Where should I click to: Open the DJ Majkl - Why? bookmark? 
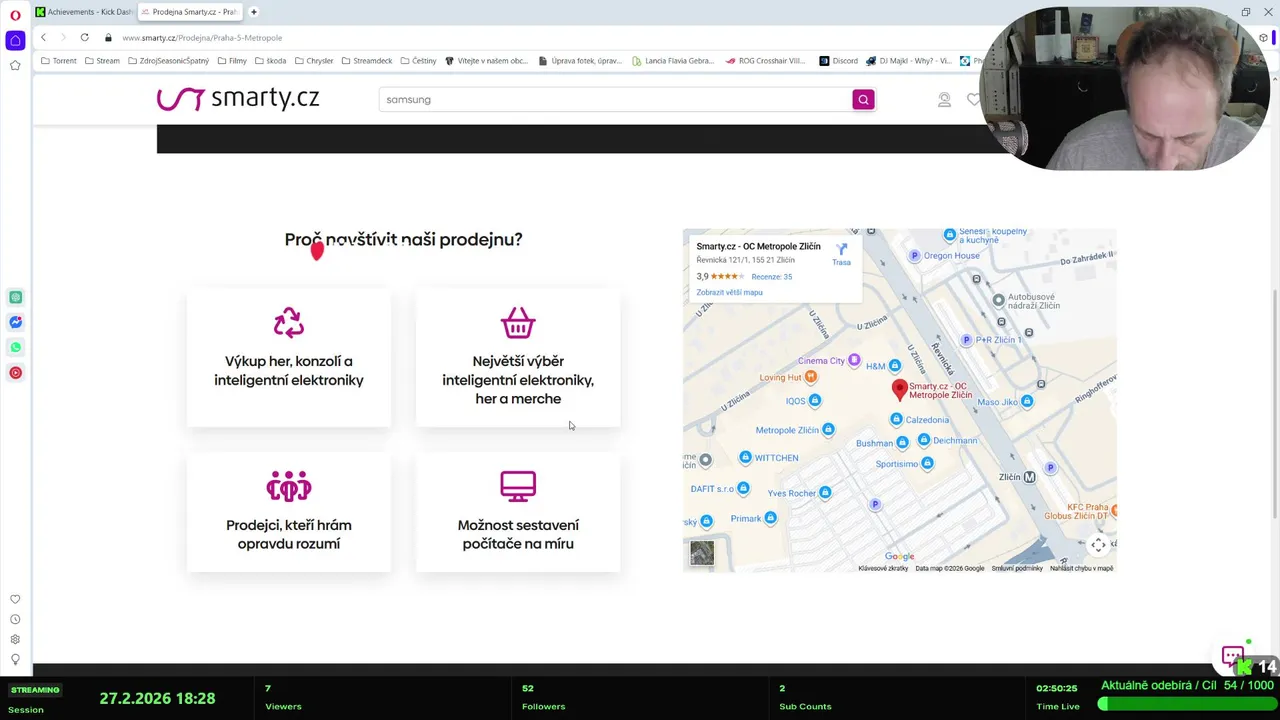(x=909, y=61)
